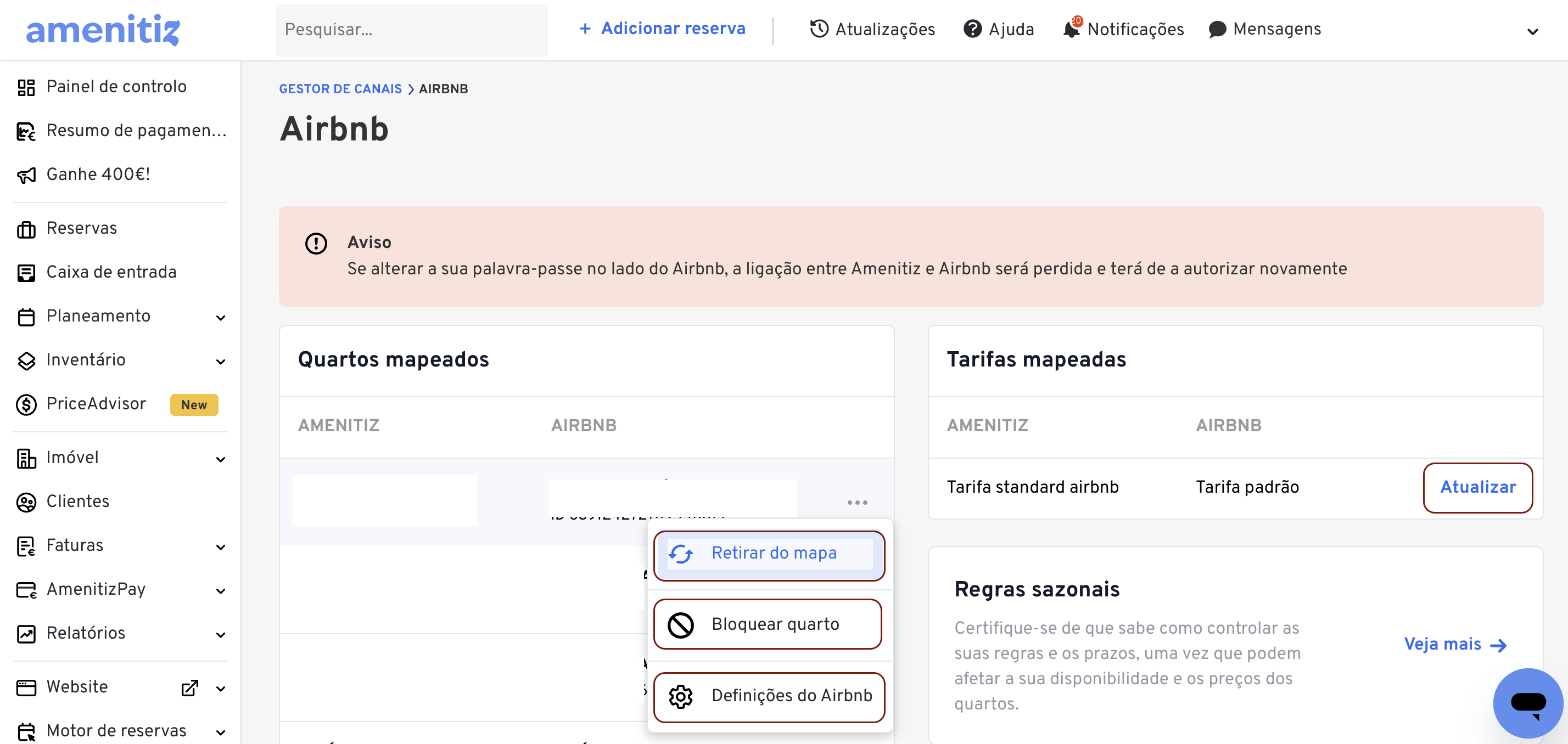Click the Atualizações history clock icon
This screenshot has height=744, width=1568.
tap(819, 29)
